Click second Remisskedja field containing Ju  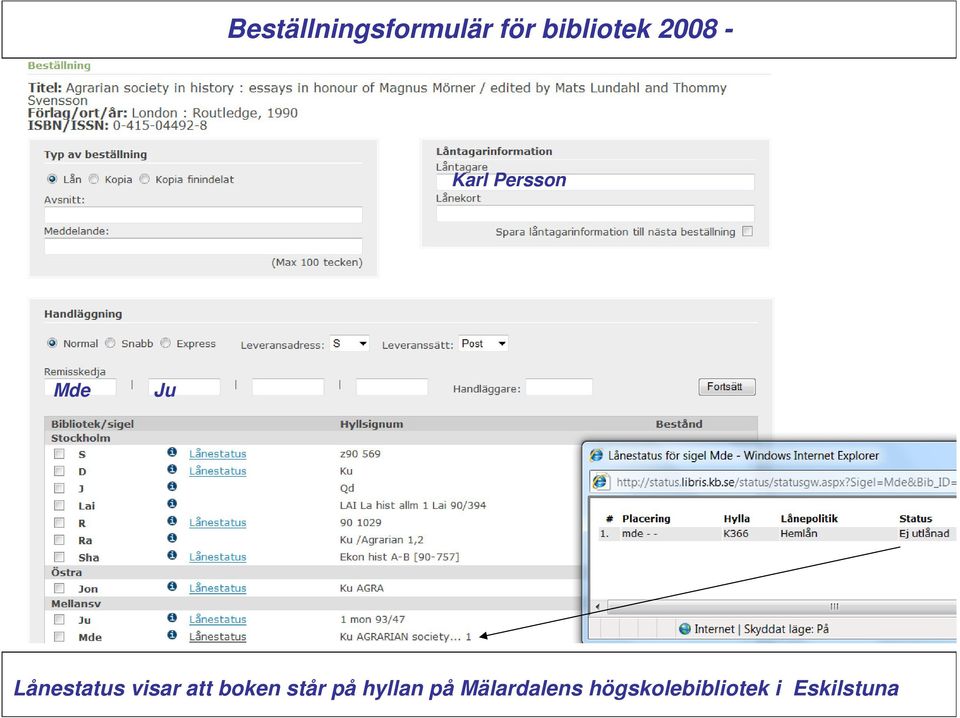[x=184, y=387]
